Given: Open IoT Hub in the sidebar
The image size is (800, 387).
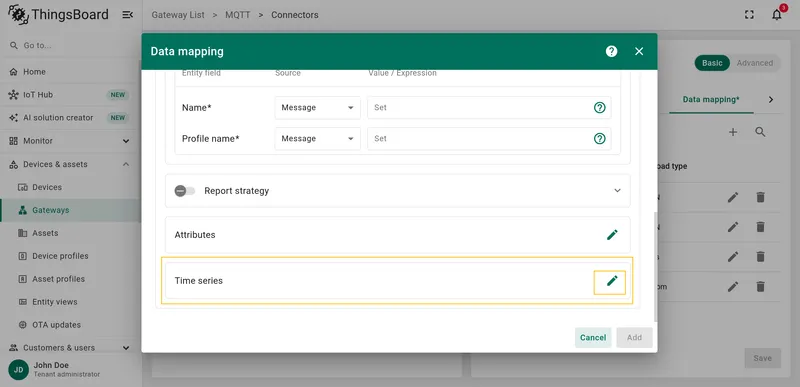Looking at the screenshot, I should coord(70,95).
